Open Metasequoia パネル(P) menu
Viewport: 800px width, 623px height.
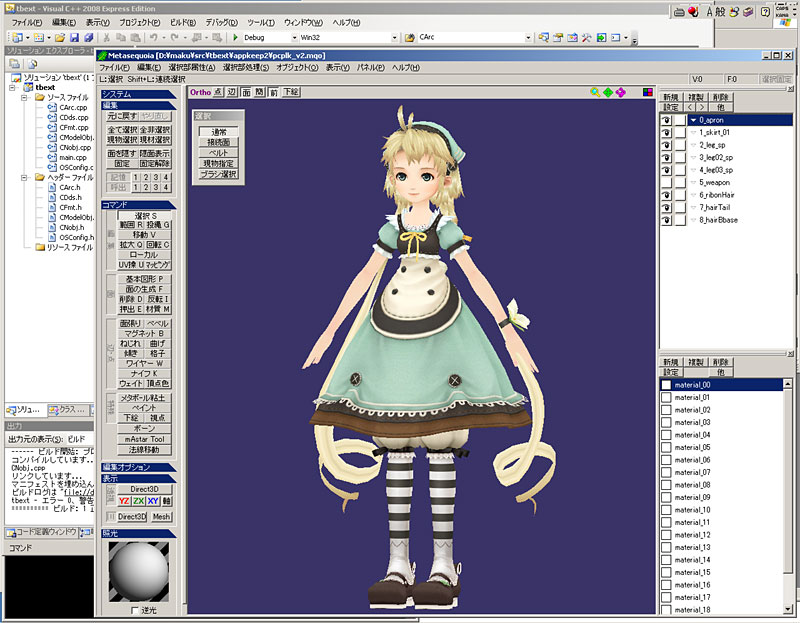tap(370, 68)
